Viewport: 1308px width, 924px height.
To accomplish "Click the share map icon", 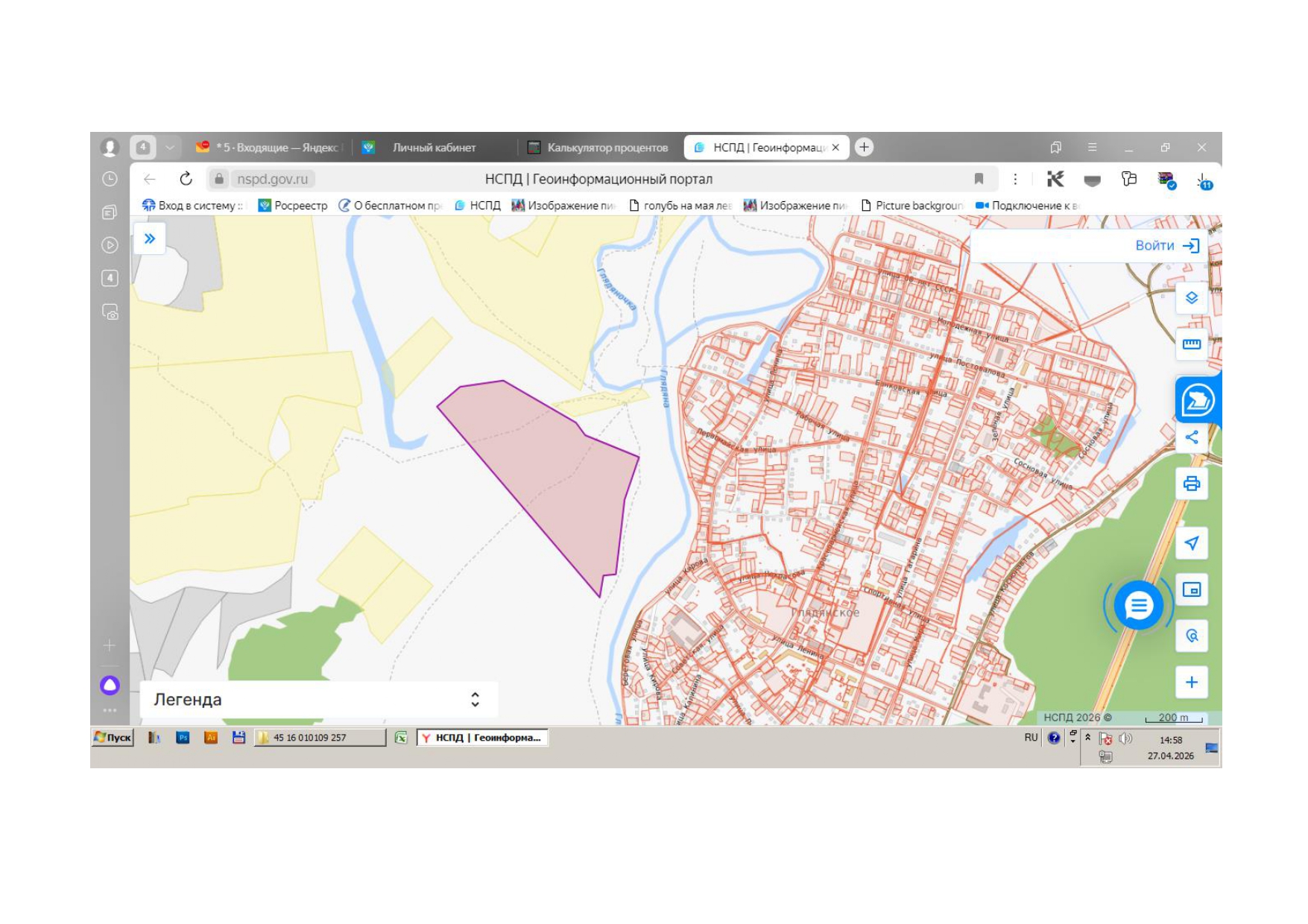I will [x=1191, y=437].
